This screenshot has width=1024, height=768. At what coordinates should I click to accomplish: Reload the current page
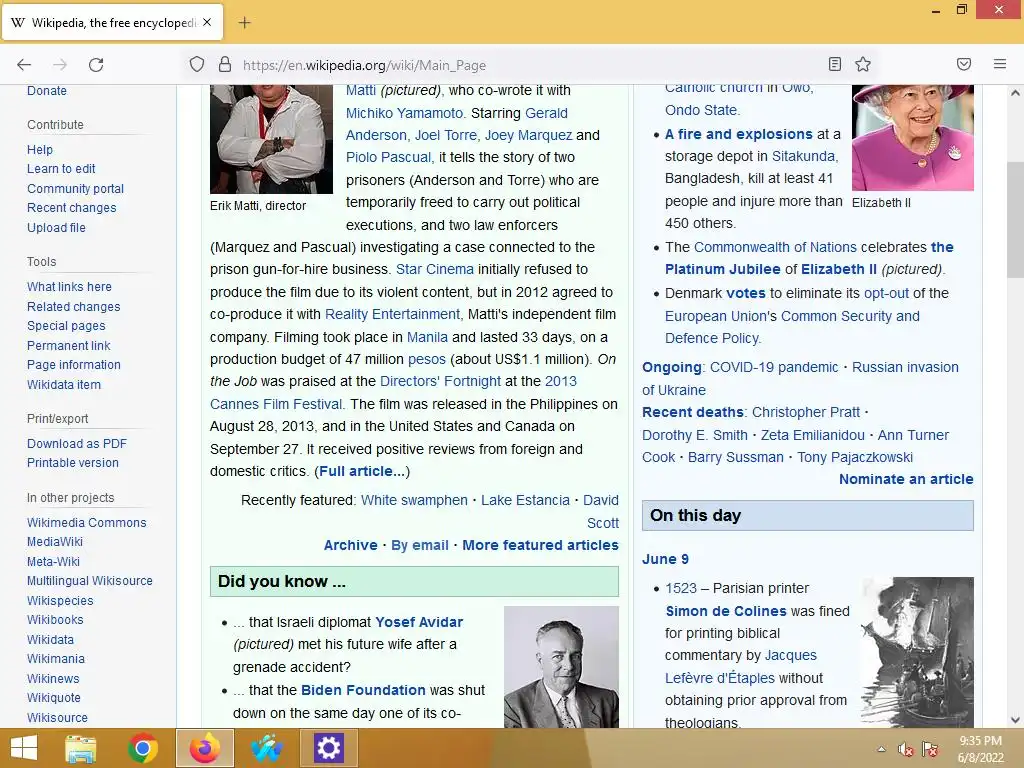pos(96,65)
